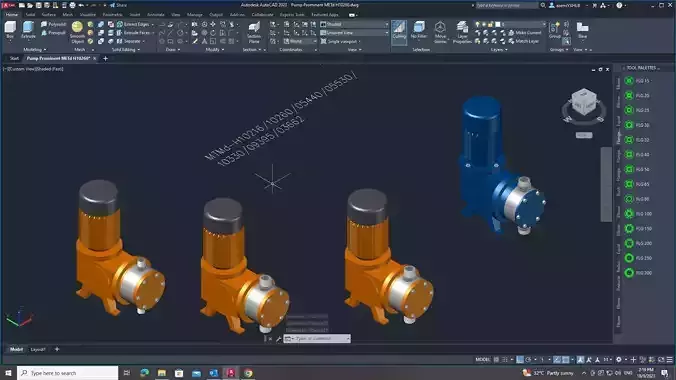676x380 pixels.
Task: Click the Share button in title bar
Action: 119,5
